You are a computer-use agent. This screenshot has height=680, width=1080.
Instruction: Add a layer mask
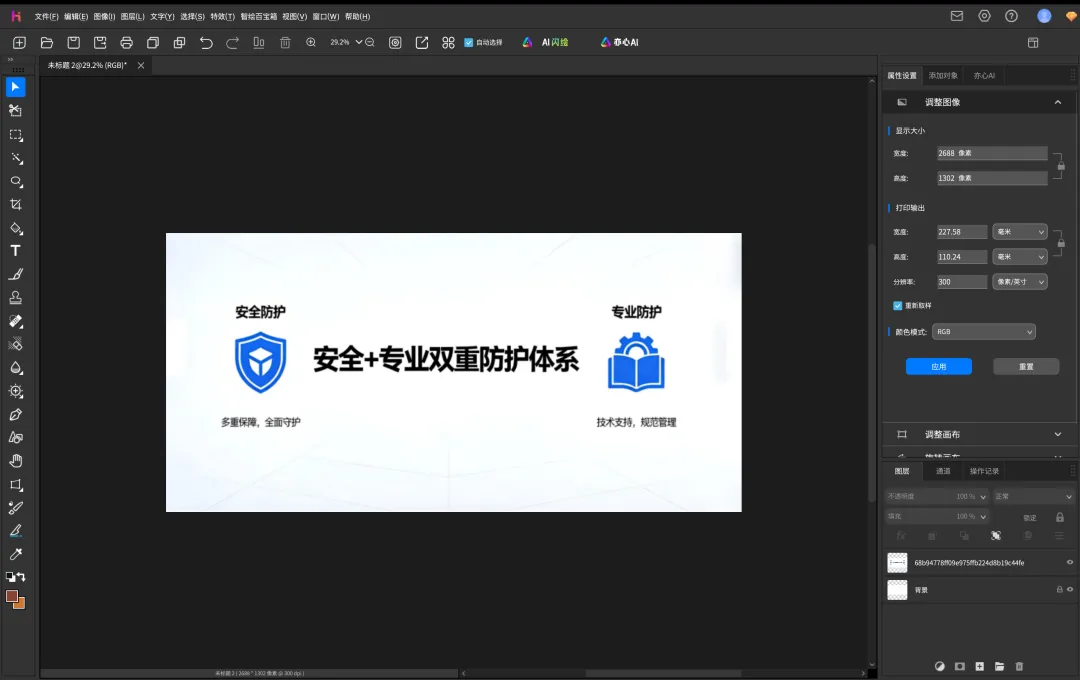[x=959, y=666]
